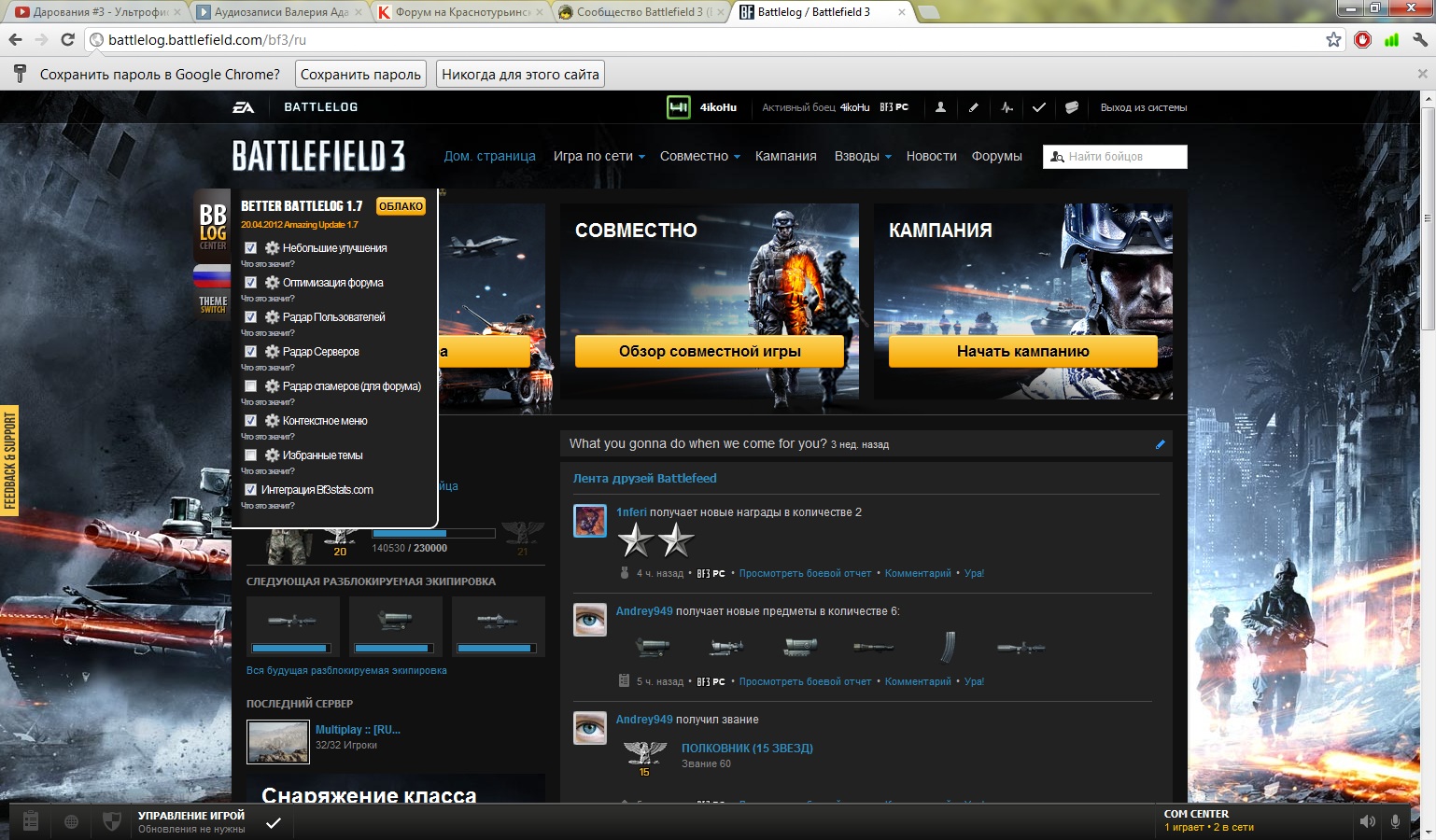Click Никогда для этого сайта button
The height and width of the screenshot is (840, 1436).
tap(520, 75)
